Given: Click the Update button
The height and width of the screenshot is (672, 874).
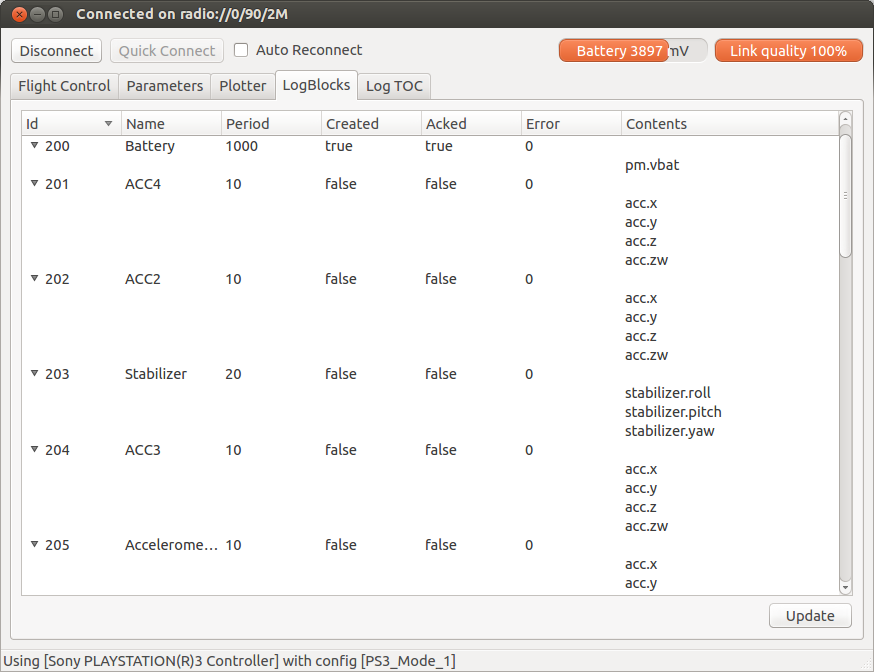Looking at the screenshot, I should tap(810, 616).
